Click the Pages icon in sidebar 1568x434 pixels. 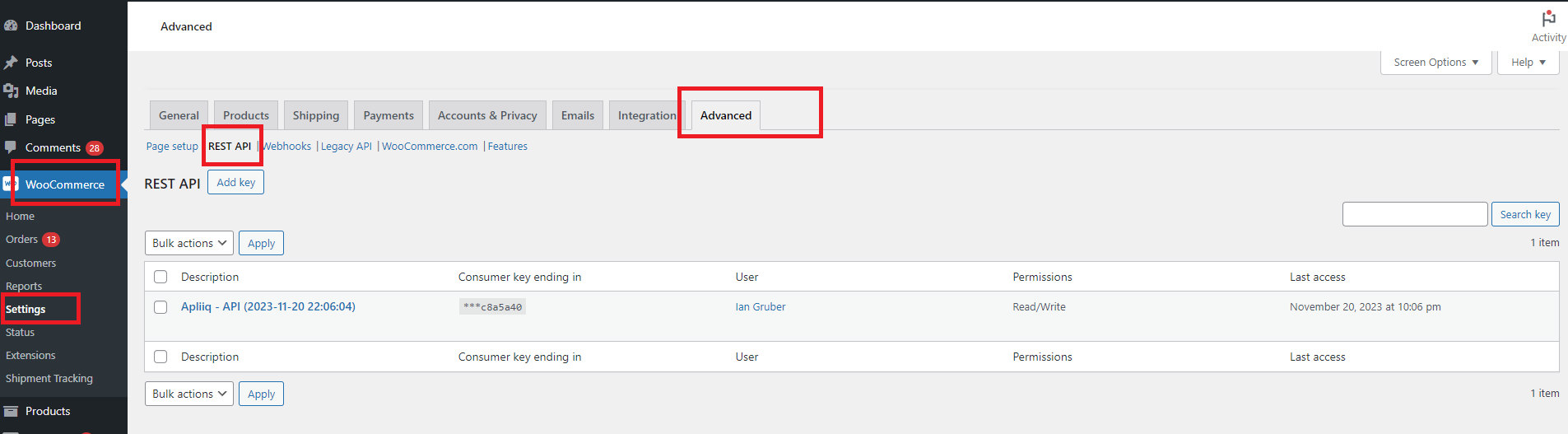[x=11, y=119]
